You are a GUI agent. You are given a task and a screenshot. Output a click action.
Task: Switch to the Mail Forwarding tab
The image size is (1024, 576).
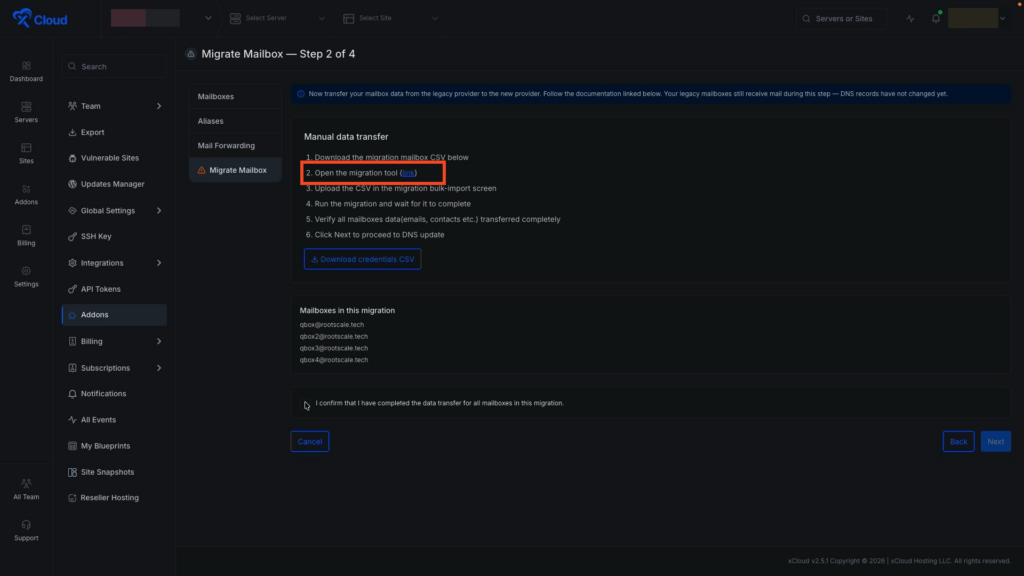235,146
